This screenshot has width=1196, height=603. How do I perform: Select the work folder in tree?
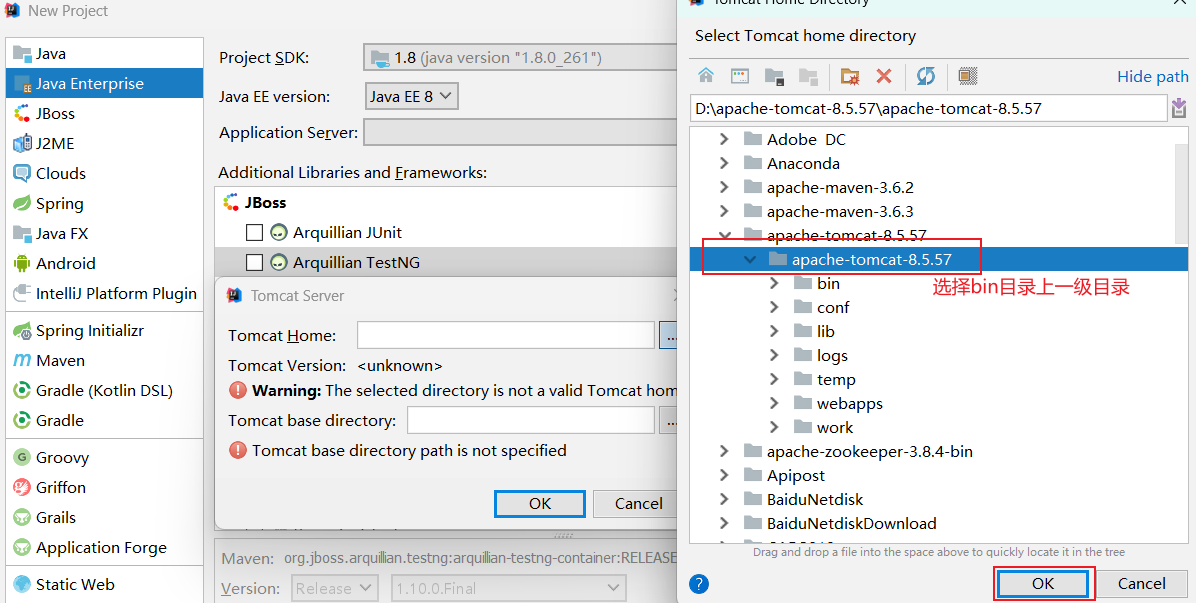pos(834,428)
